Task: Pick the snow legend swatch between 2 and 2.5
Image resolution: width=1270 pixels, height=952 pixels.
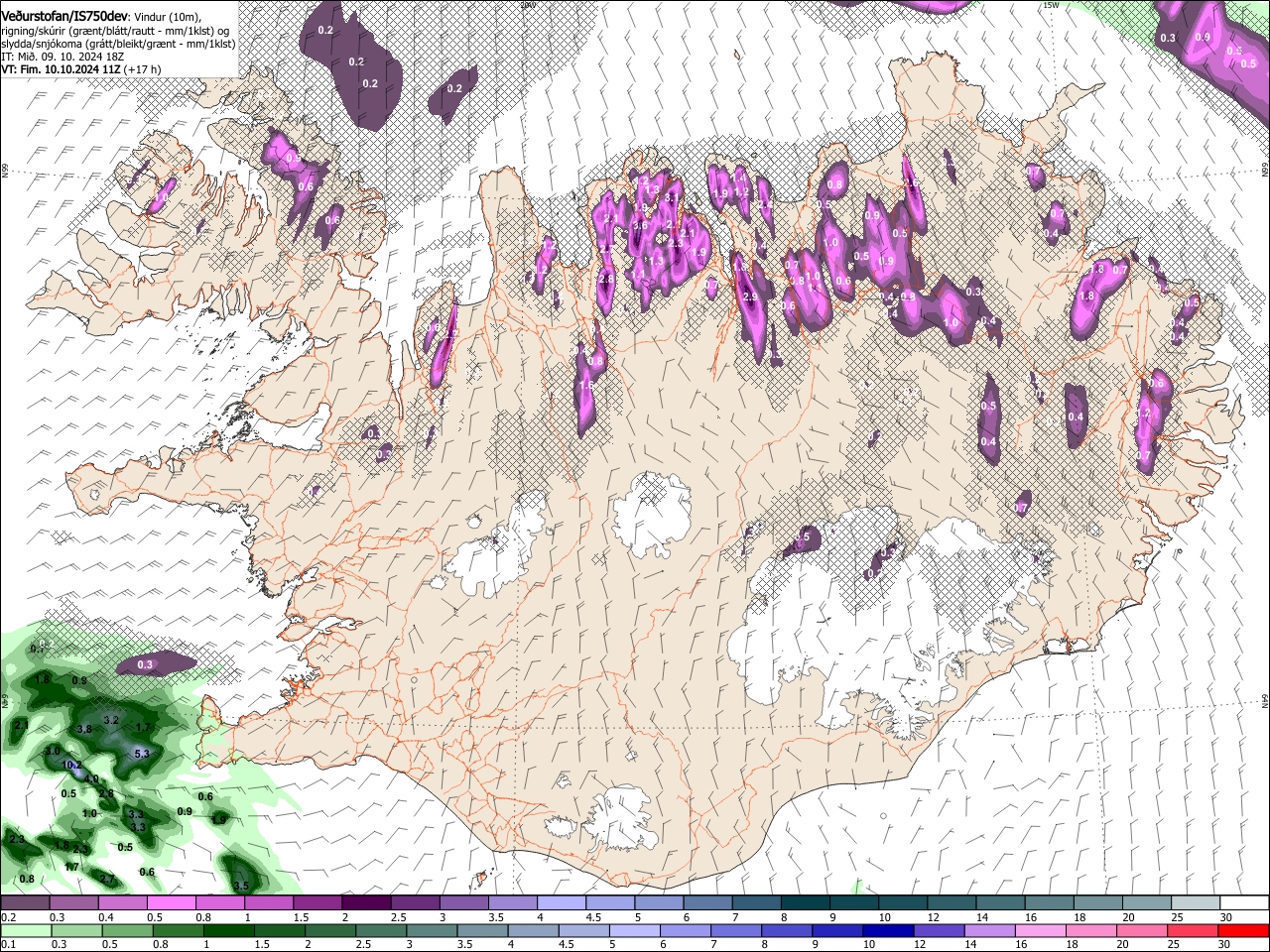Action: pyautogui.click(x=365, y=903)
